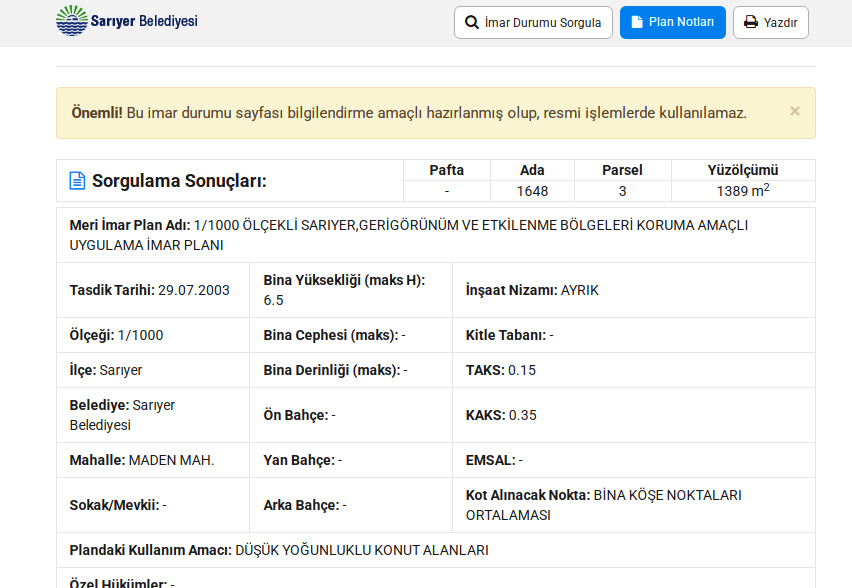Viewport: 852px width, 588px height.
Task: Click the Ön Bahçe cell
Action: pyautogui.click(x=351, y=415)
